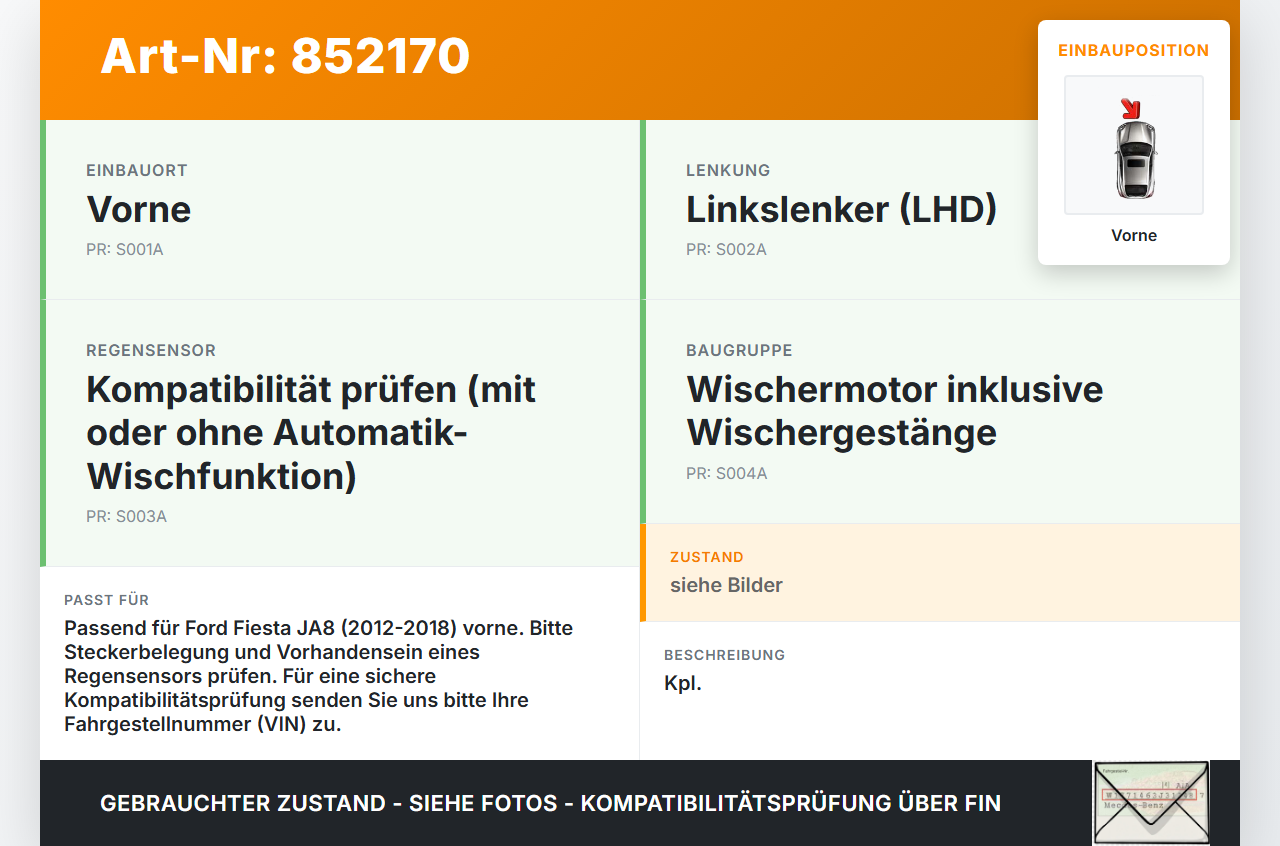Click the PR: S001A code
Viewport: 1280px width, 846px height.
[125, 249]
